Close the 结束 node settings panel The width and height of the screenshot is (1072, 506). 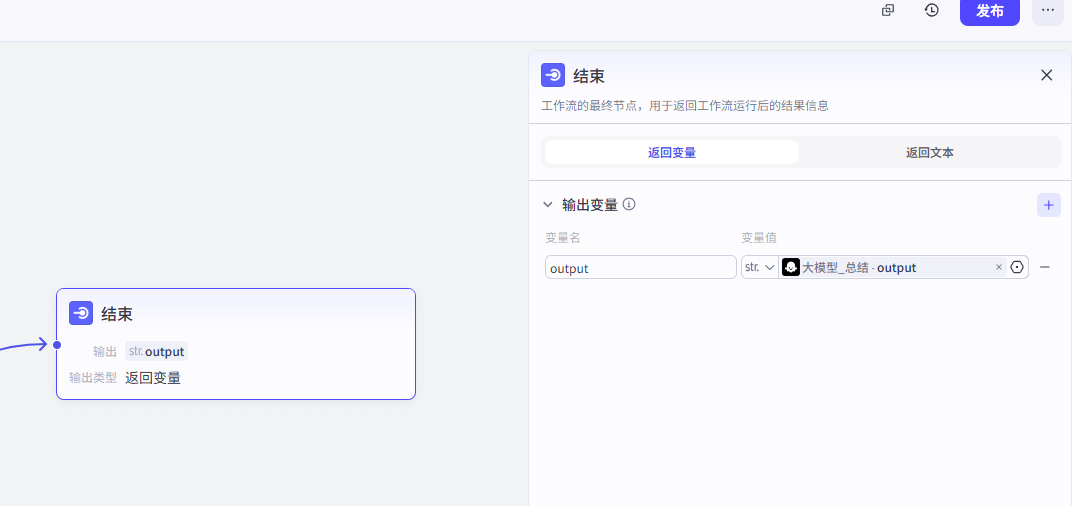click(1046, 75)
